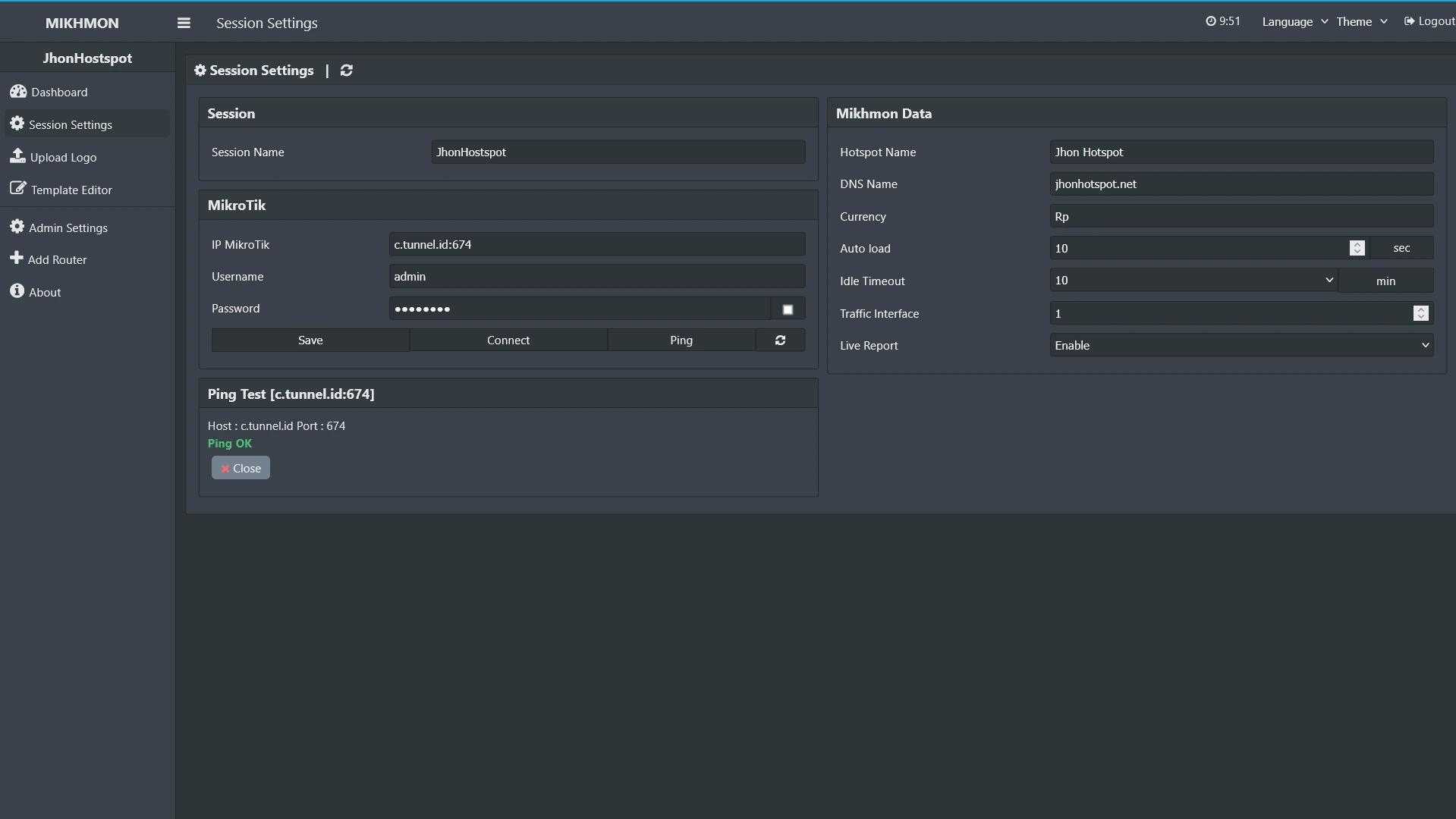Click the Host c.tunnel.id Port 674 text
The image size is (1456, 819).
pyautogui.click(x=277, y=425)
